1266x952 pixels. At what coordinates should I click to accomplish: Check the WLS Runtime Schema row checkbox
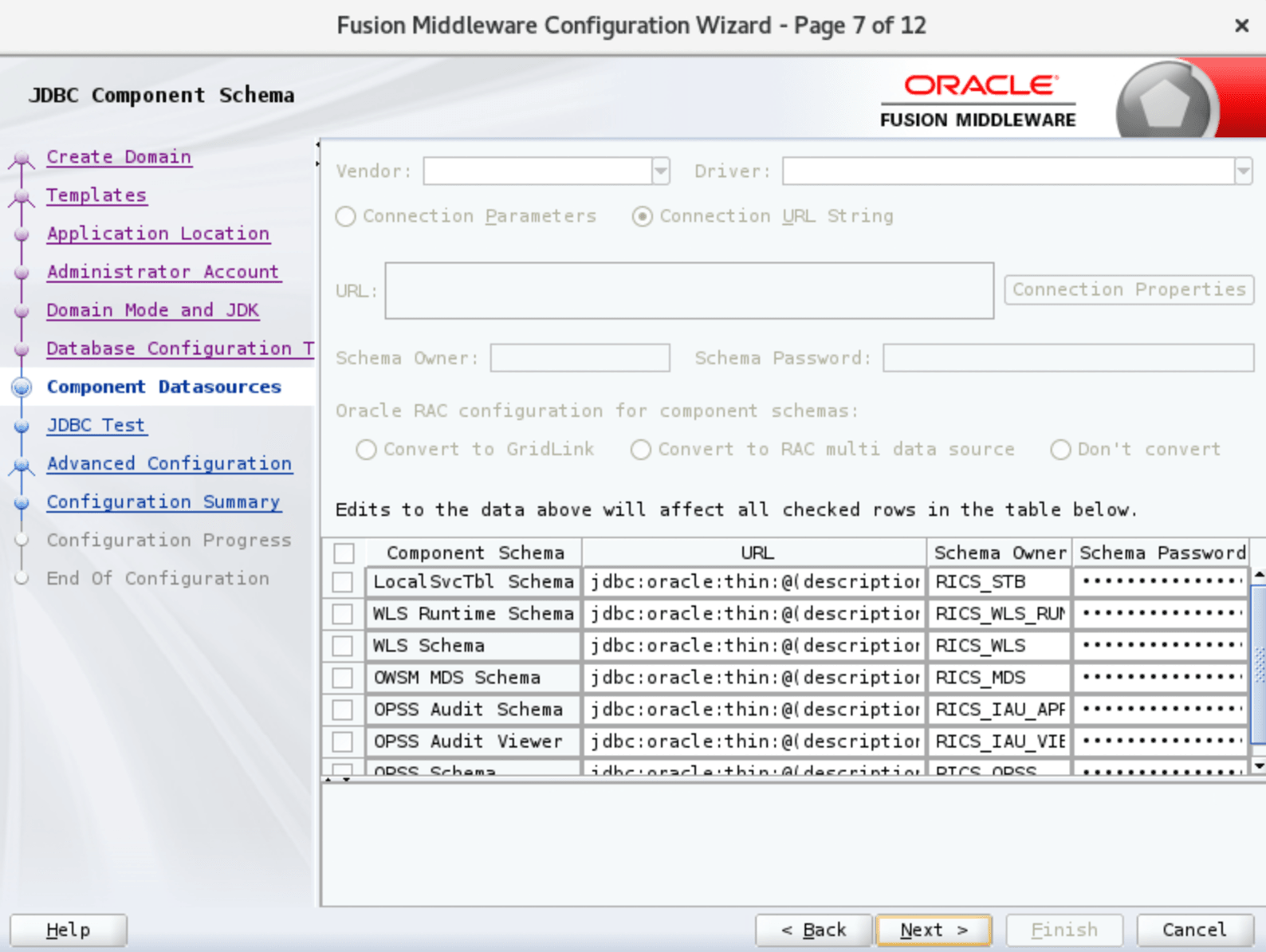(343, 614)
